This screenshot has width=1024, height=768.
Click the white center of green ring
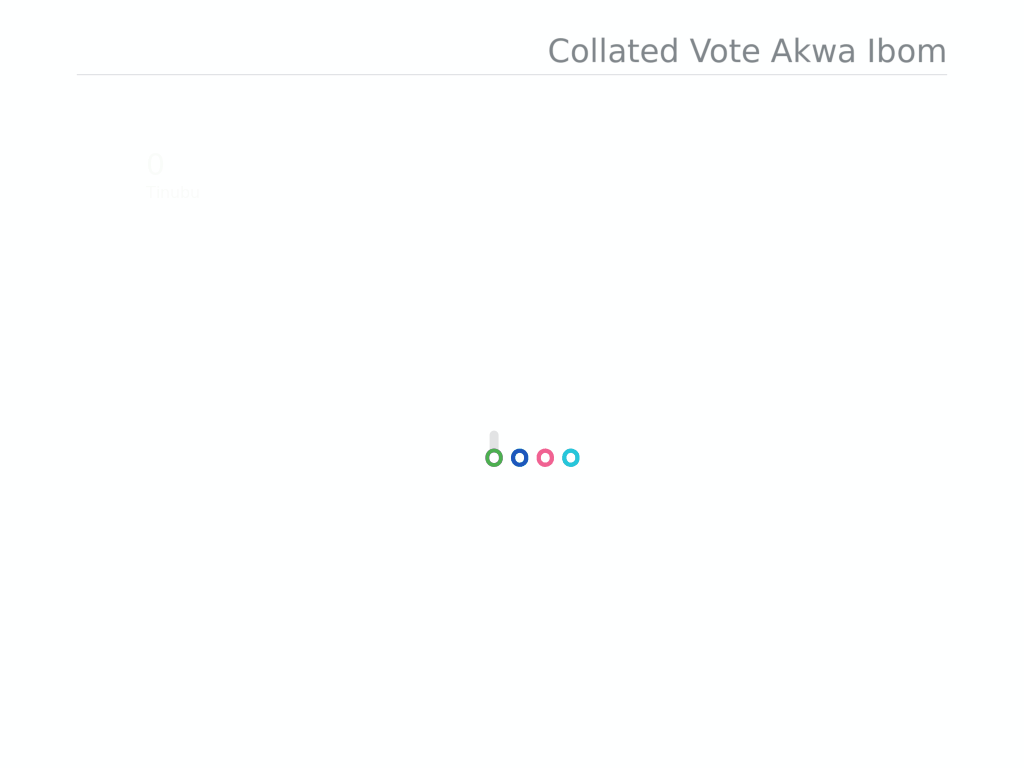point(494,458)
